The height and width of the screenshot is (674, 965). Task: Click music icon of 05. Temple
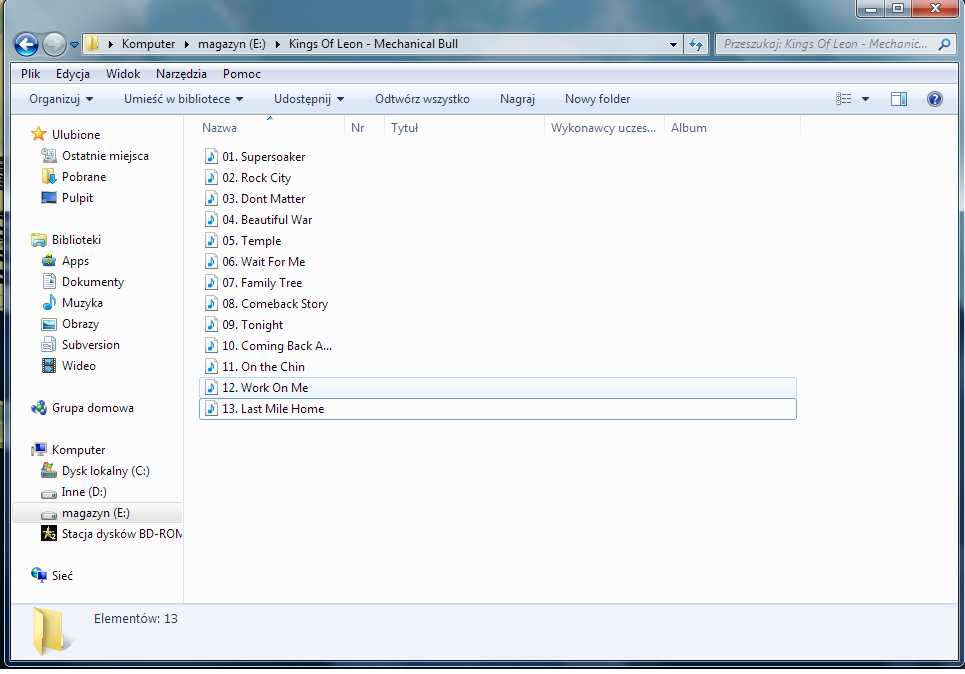(211, 240)
